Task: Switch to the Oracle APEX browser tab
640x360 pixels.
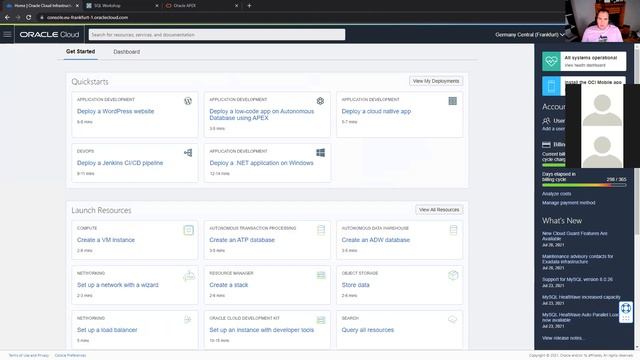Action: tap(201, 6)
